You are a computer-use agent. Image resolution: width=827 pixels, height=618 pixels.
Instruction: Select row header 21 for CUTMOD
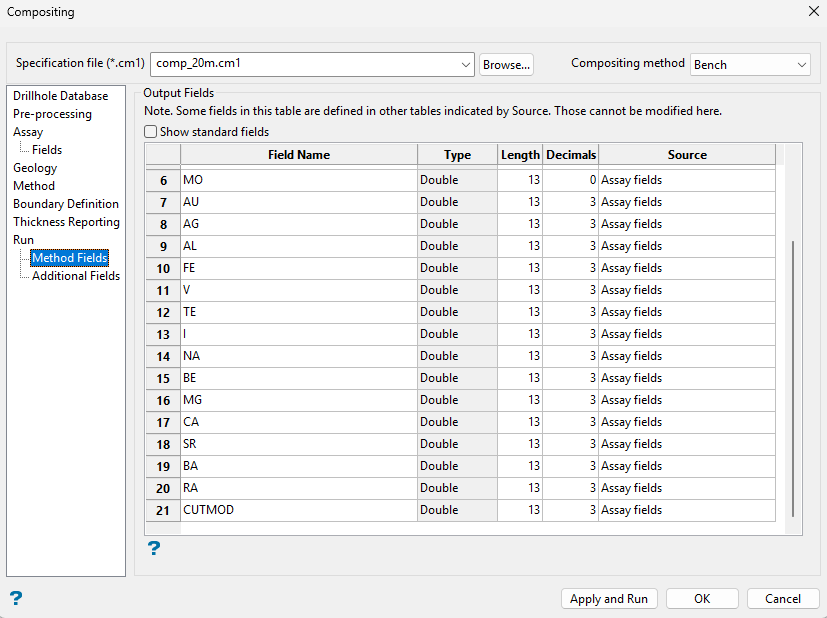(163, 510)
